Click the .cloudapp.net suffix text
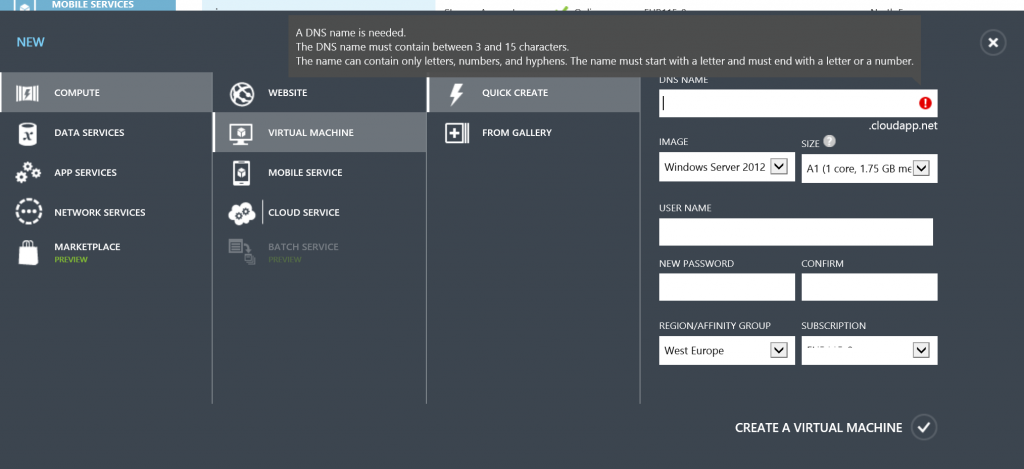 [x=903, y=126]
